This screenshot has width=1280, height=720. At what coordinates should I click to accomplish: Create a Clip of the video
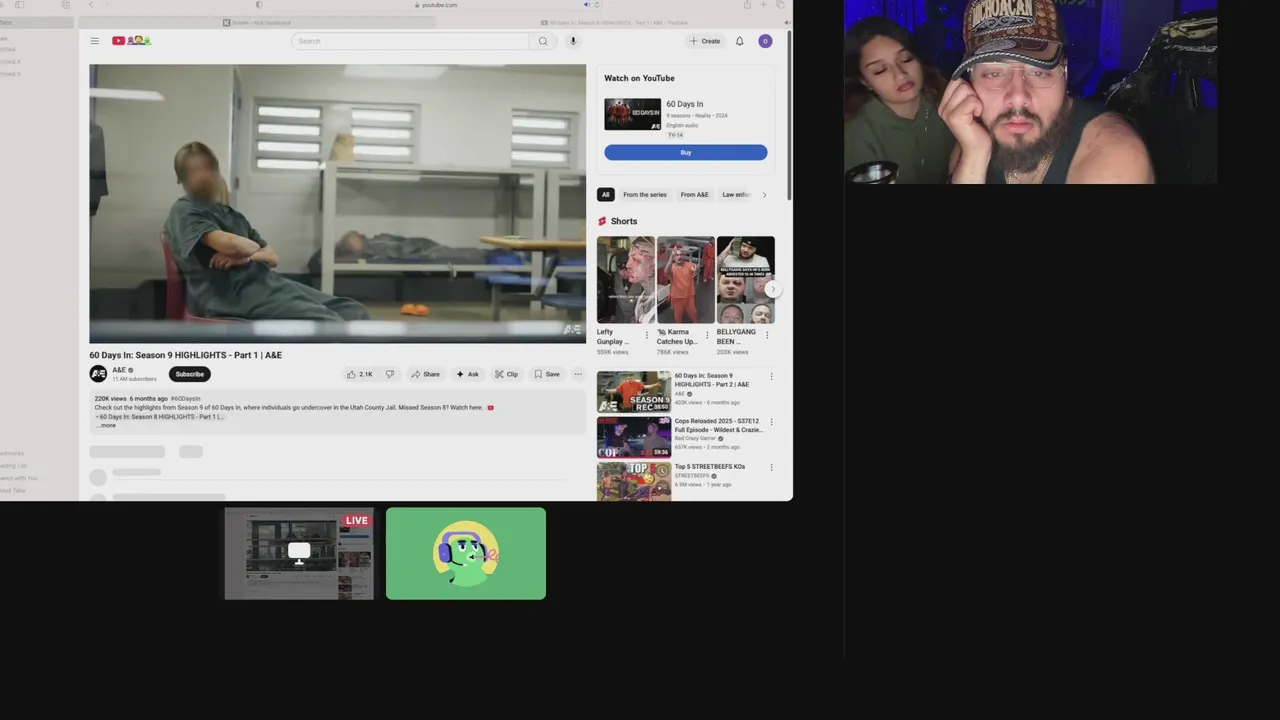(506, 374)
